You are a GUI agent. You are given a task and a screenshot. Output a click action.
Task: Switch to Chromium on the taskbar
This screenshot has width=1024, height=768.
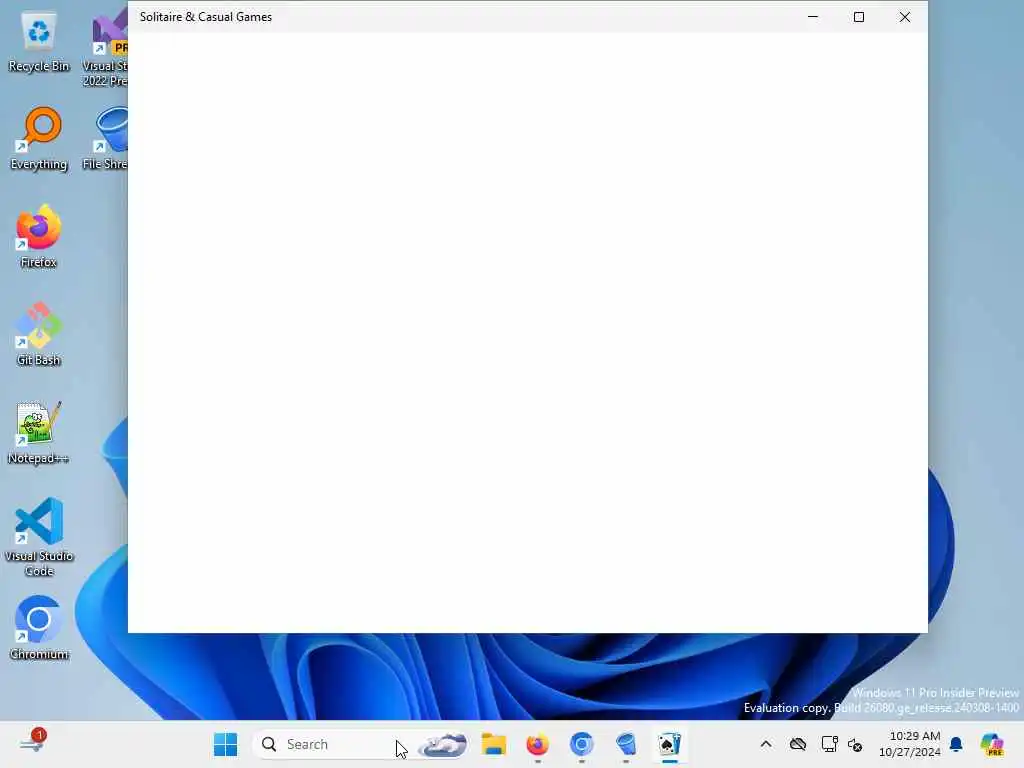coord(581,744)
